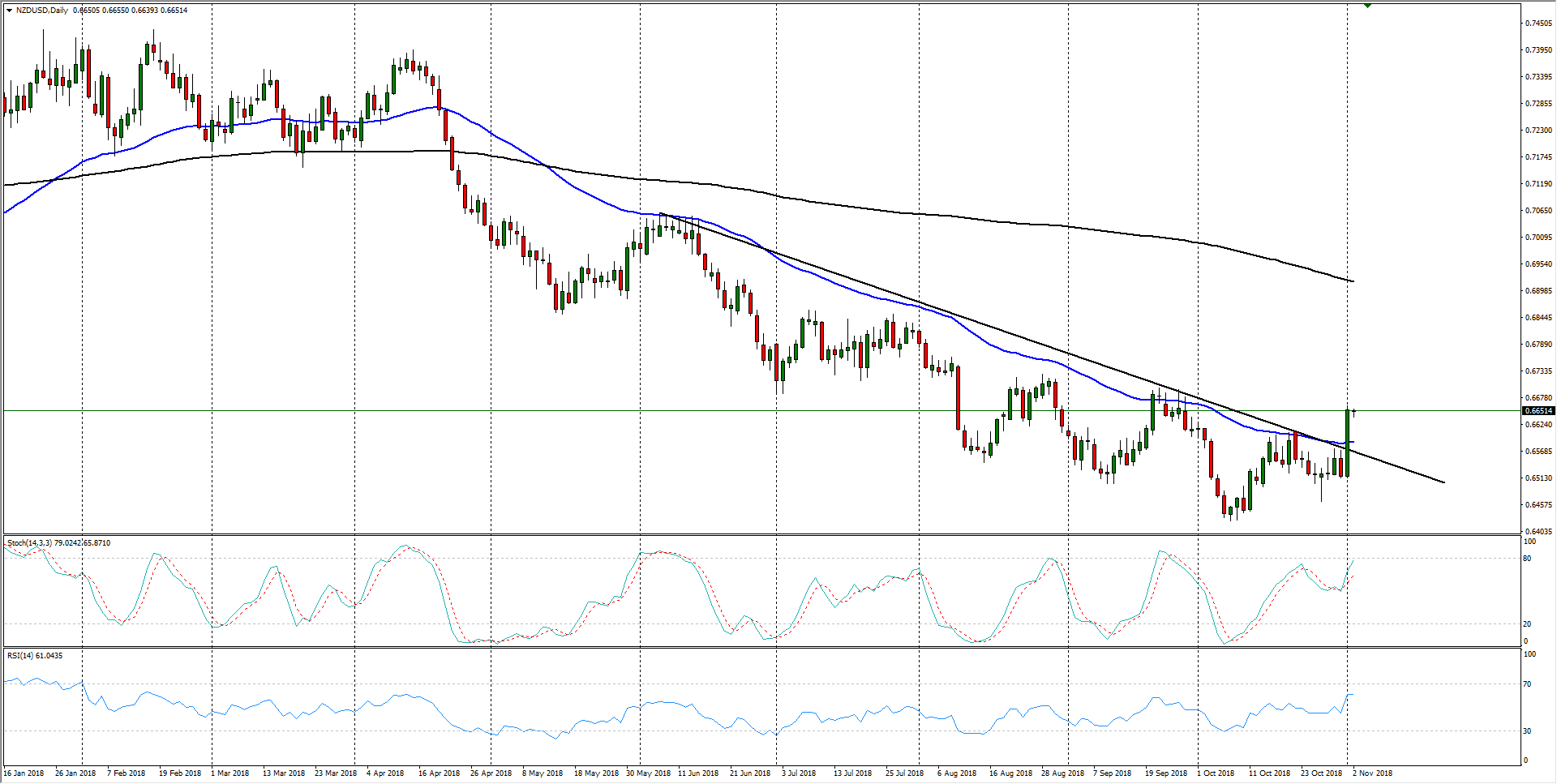Click the 1 Oct 2018 date label

1216,773
